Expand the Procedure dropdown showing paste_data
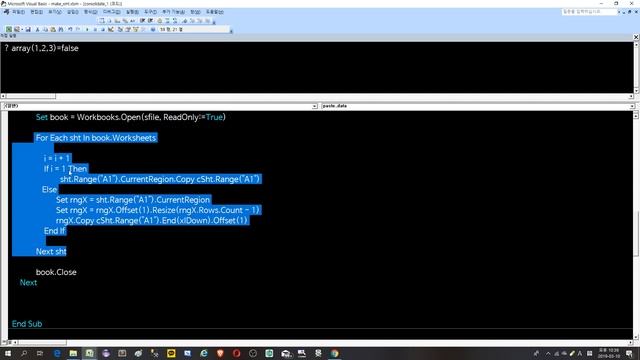This screenshot has width=640, height=360. click(632, 106)
